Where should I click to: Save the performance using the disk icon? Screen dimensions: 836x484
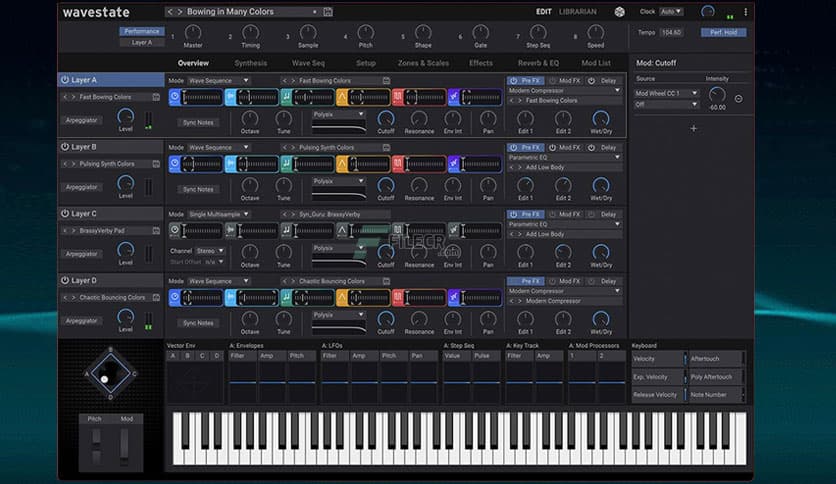328,12
